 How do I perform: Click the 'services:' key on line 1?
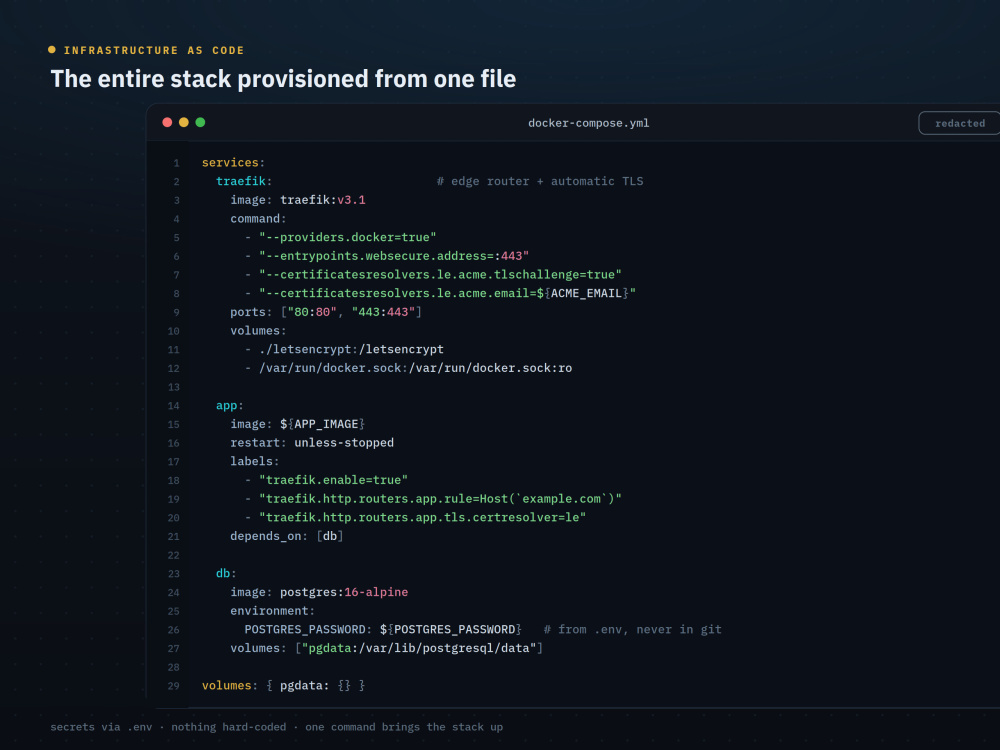pos(233,163)
